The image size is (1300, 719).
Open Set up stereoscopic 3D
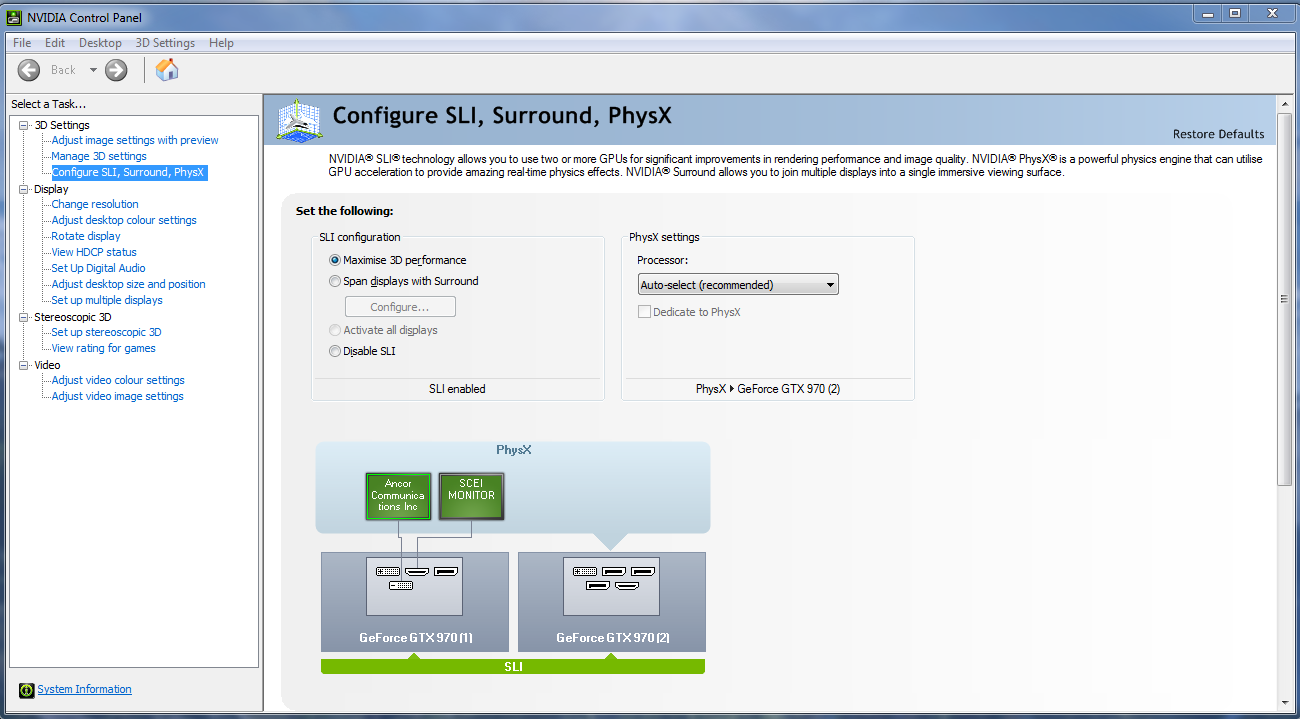106,332
